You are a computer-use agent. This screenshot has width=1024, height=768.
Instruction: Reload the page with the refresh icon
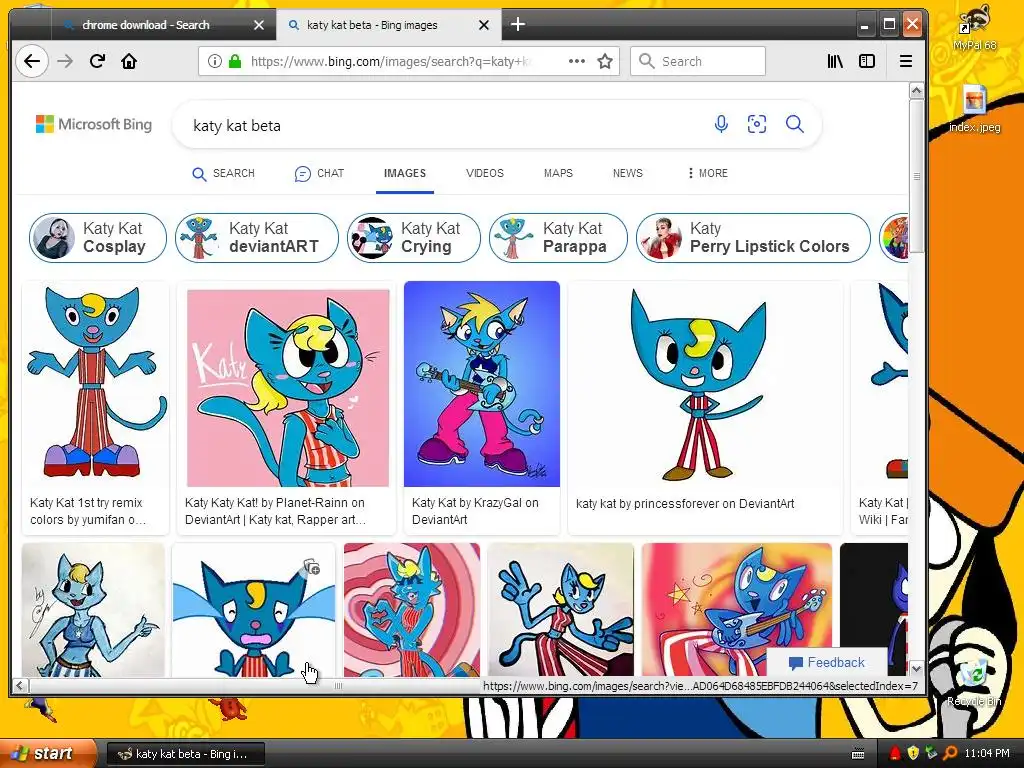pos(97,61)
